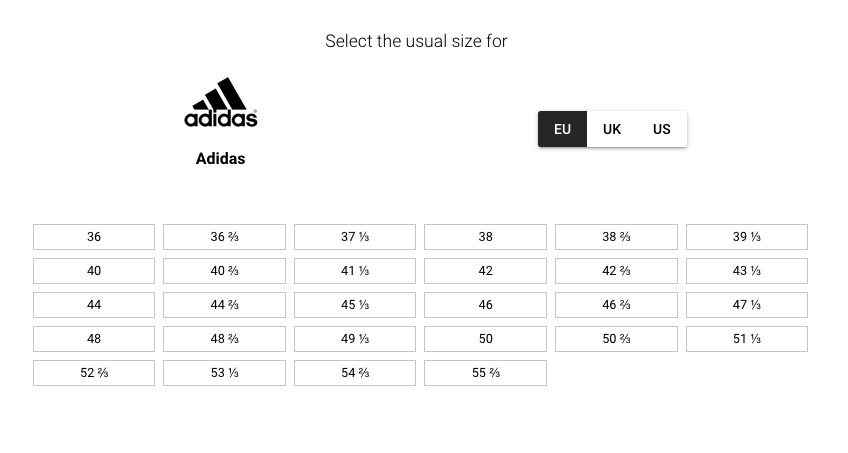Switch size system to UK
Screen dimensions: 848x453
tap(612, 129)
